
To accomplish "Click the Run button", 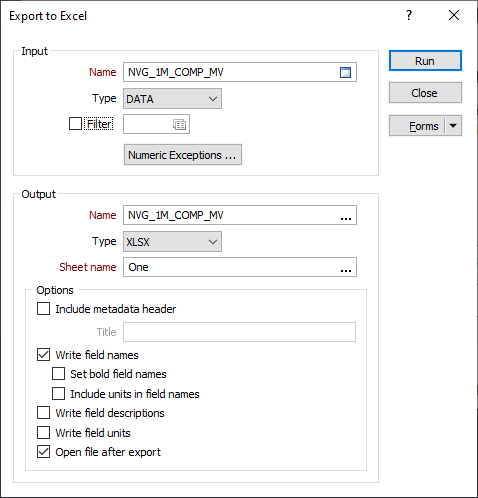I will pyautogui.click(x=425, y=61).
